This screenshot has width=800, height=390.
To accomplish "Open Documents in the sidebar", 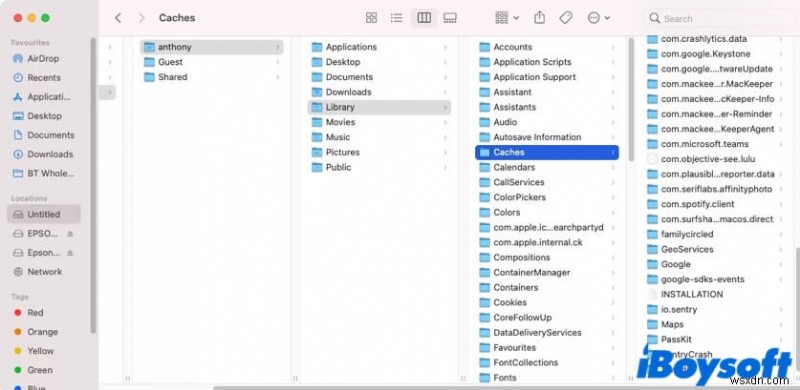I will click(43, 135).
